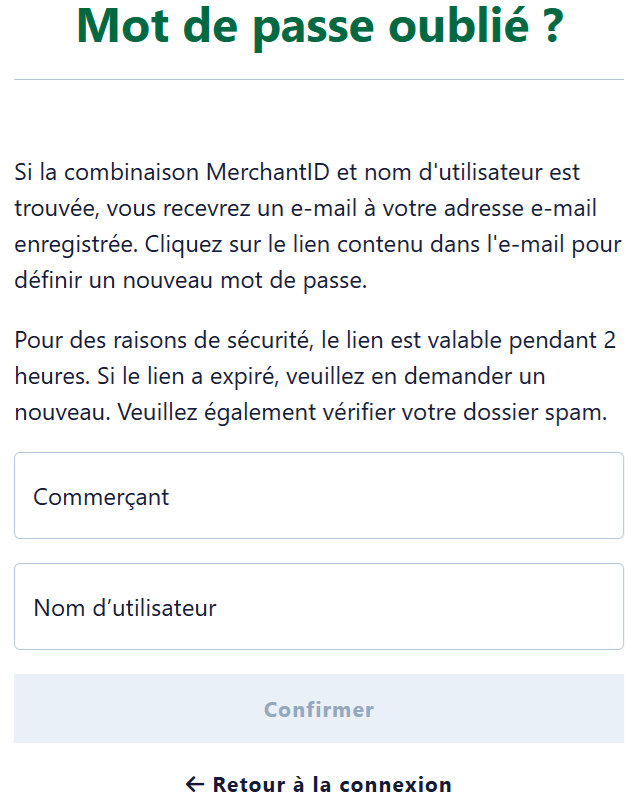Viewport: 644px width, 804px height.
Task: Click the right end of Commerçant field
Action: (600, 496)
